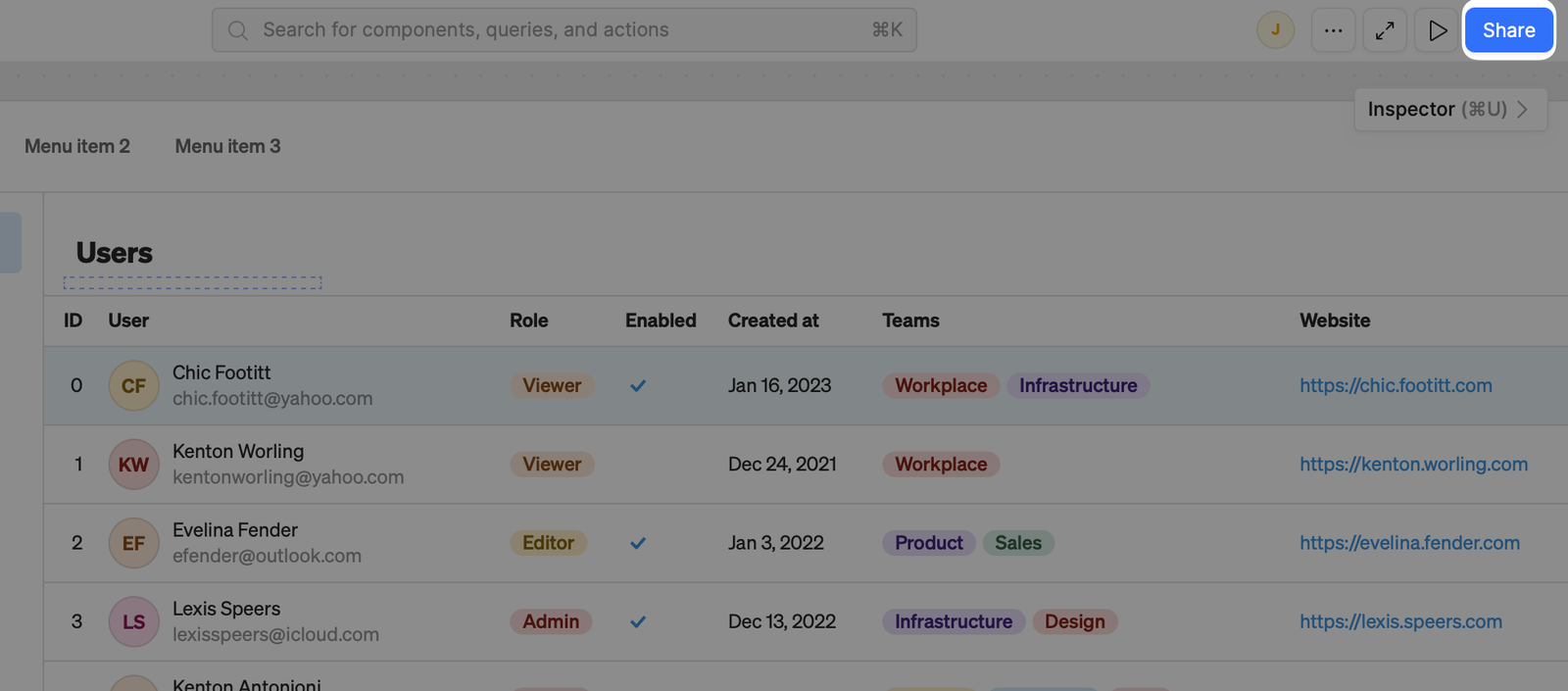Open Editor role tag for Evelina Fender
Screen dimensions: 1568x691
[x=548, y=543]
